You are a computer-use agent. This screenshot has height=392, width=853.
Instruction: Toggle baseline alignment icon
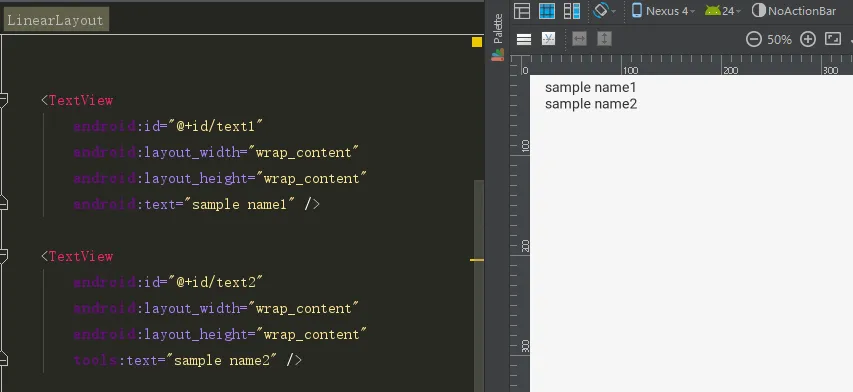[548, 39]
